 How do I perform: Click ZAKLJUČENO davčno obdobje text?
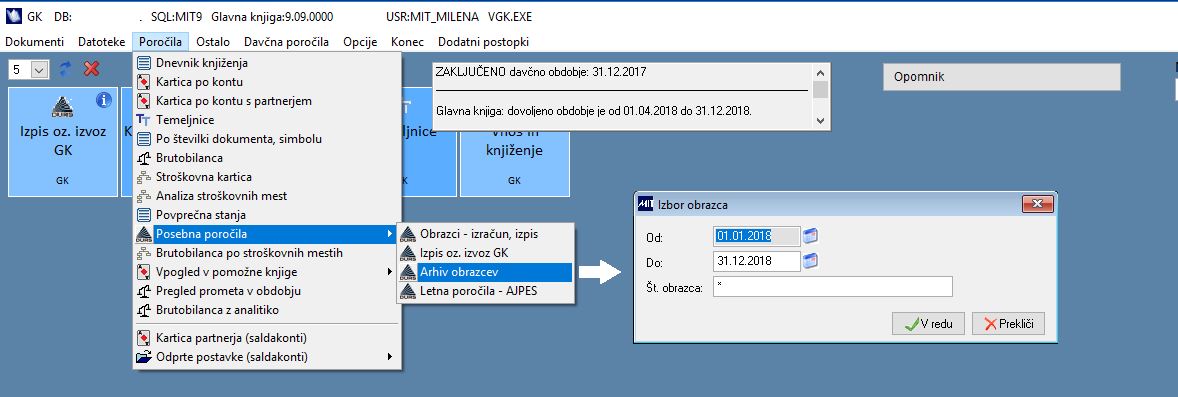540,72
